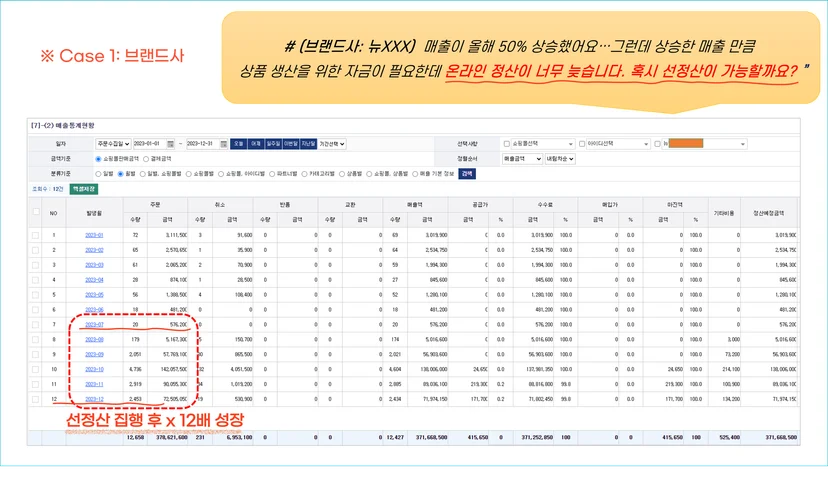This screenshot has width=828, height=485.
Task: Tick the checkbox for row 2023-09
Action: coord(35,355)
